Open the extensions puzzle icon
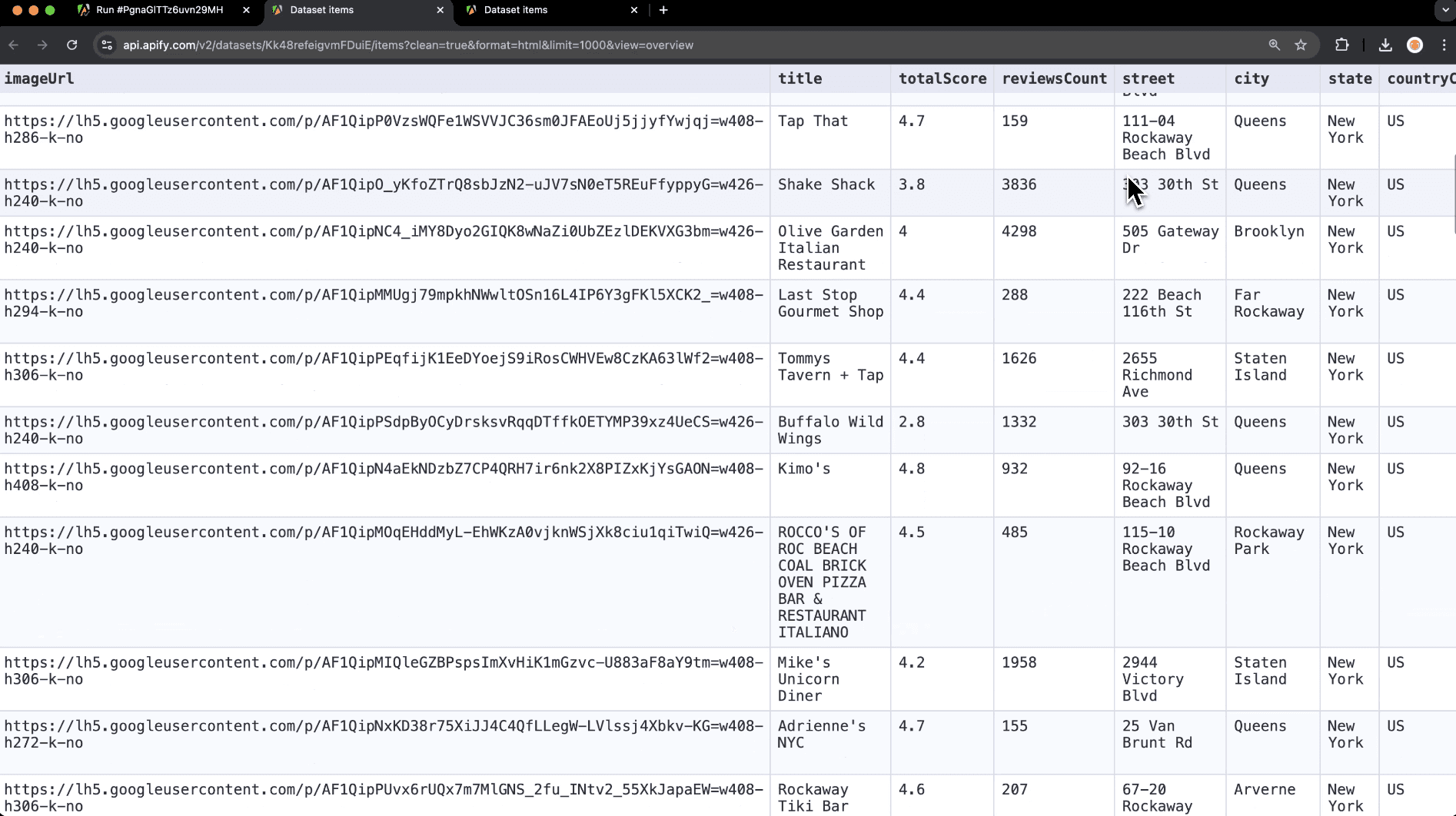 [1342, 45]
